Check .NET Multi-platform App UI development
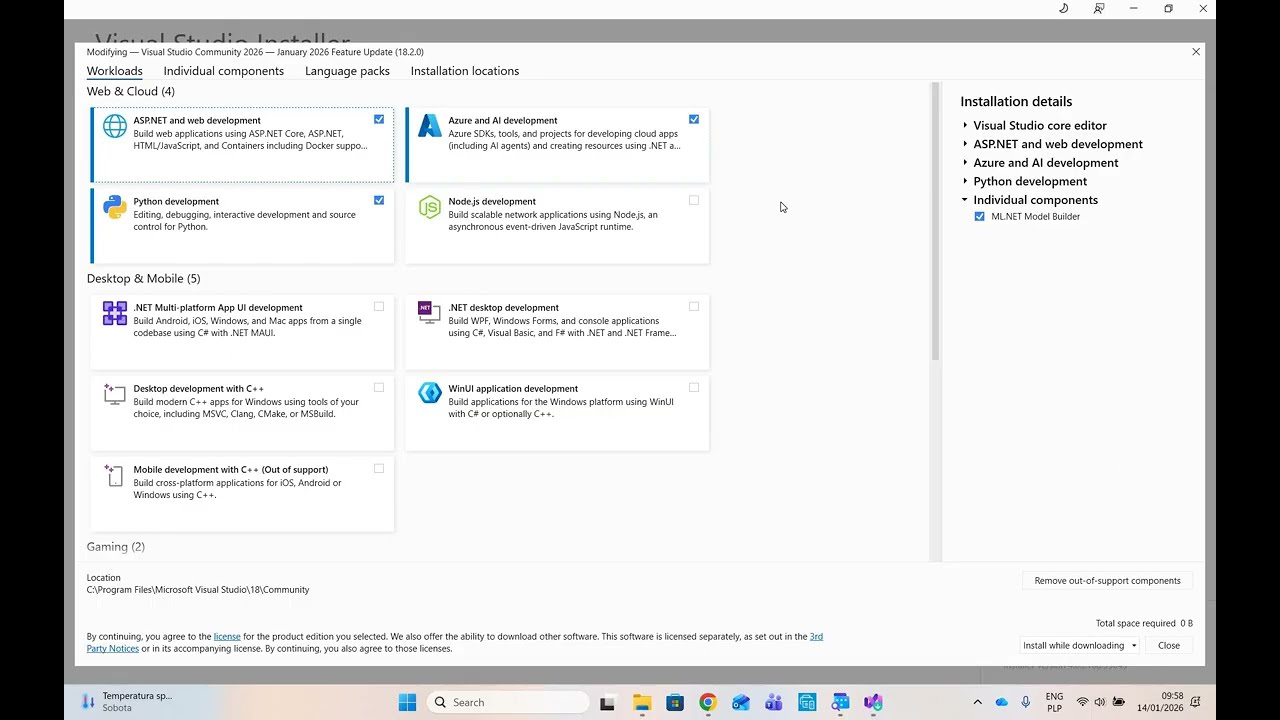Image resolution: width=1280 pixels, height=720 pixels. pyautogui.click(x=379, y=306)
